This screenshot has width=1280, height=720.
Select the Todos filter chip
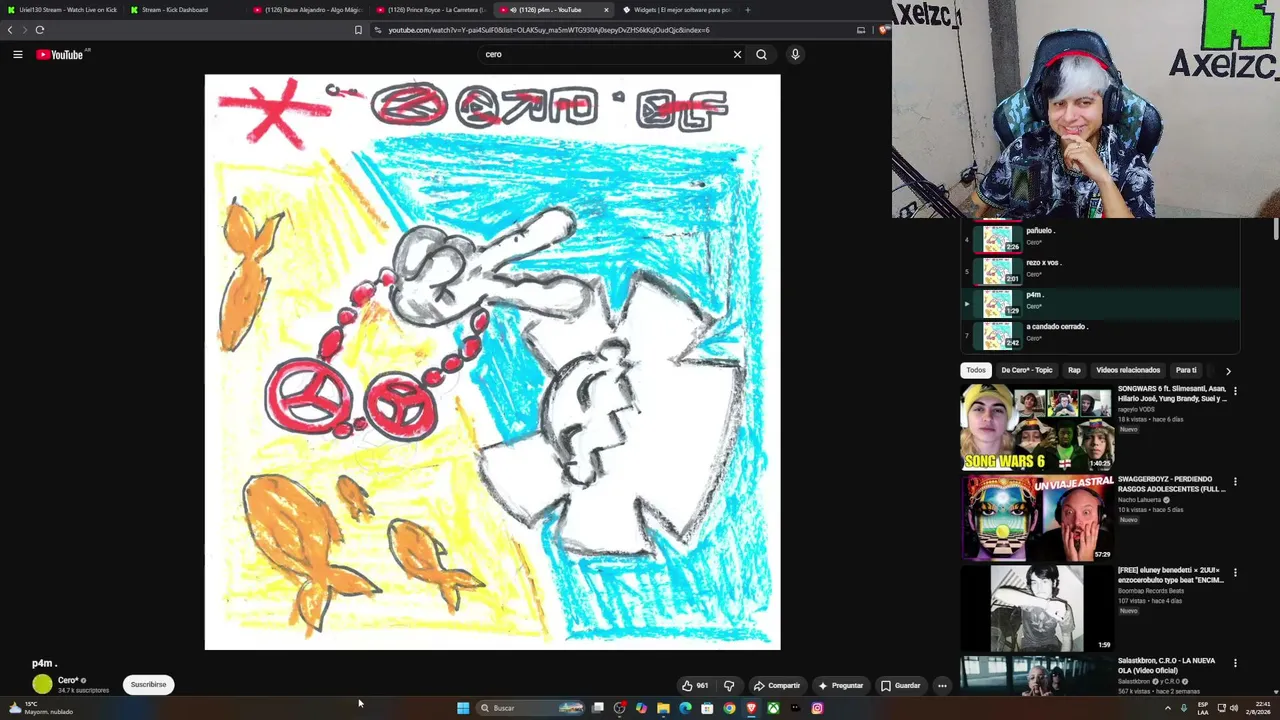976,370
